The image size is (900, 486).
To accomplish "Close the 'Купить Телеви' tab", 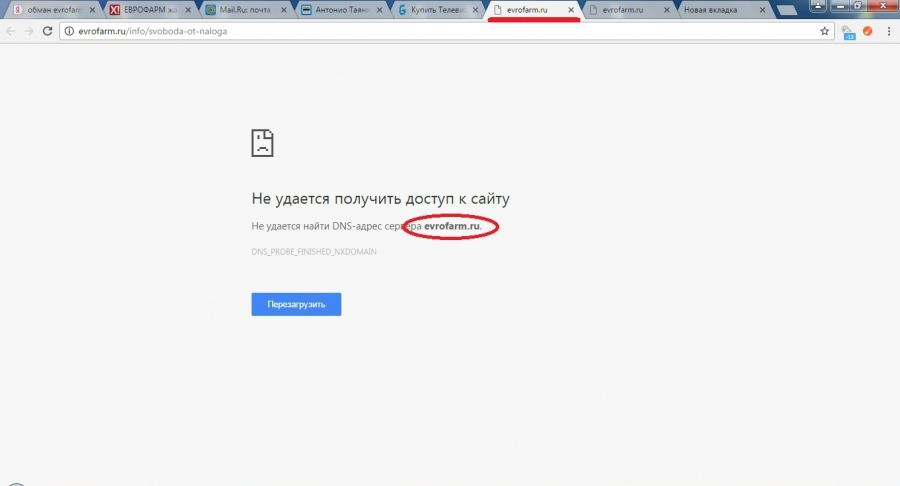I will 475,10.
